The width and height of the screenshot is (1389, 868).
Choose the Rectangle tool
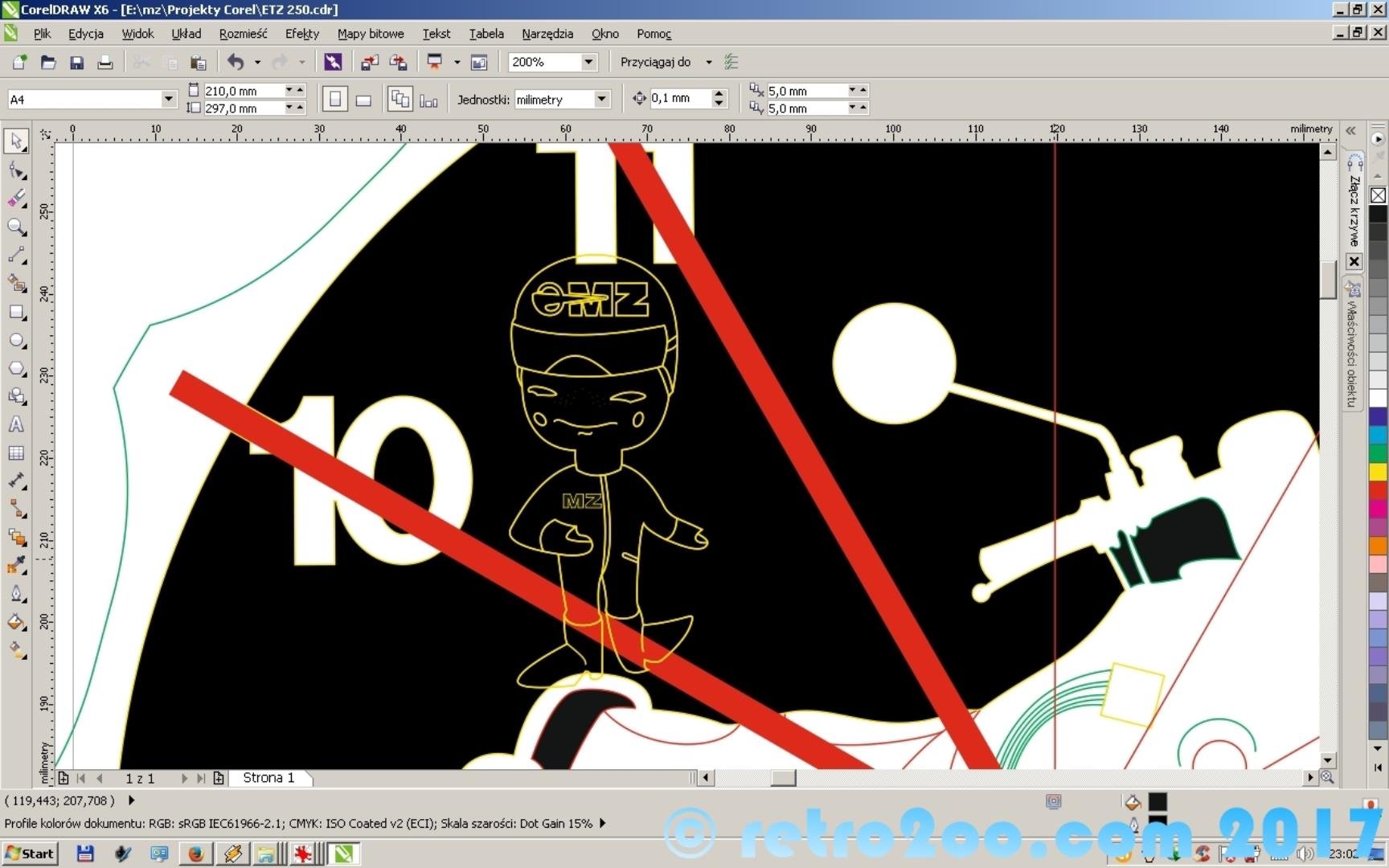point(16,312)
